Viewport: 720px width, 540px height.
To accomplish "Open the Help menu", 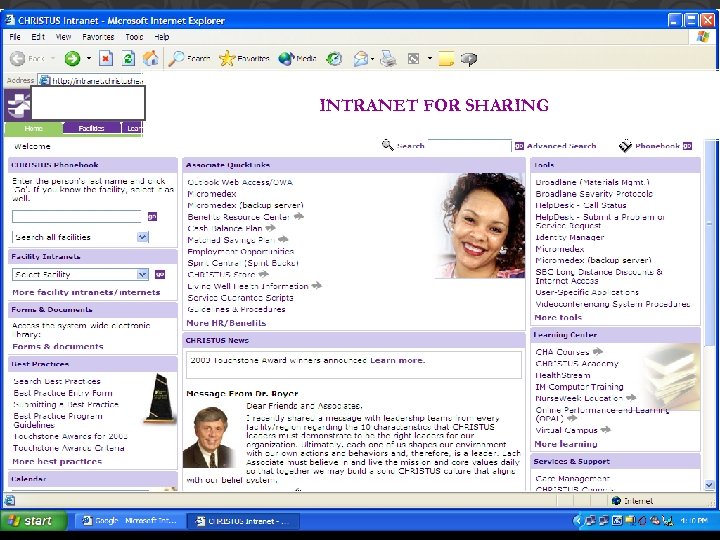I will click(x=162, y=37).
